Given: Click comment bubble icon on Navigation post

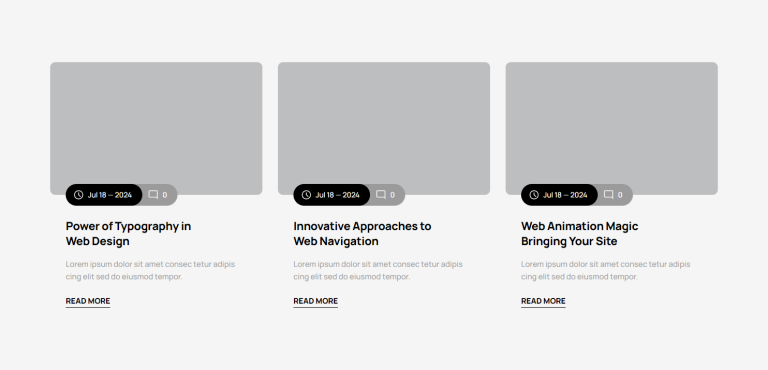Looking at the screenshot, I should point(381,195).
